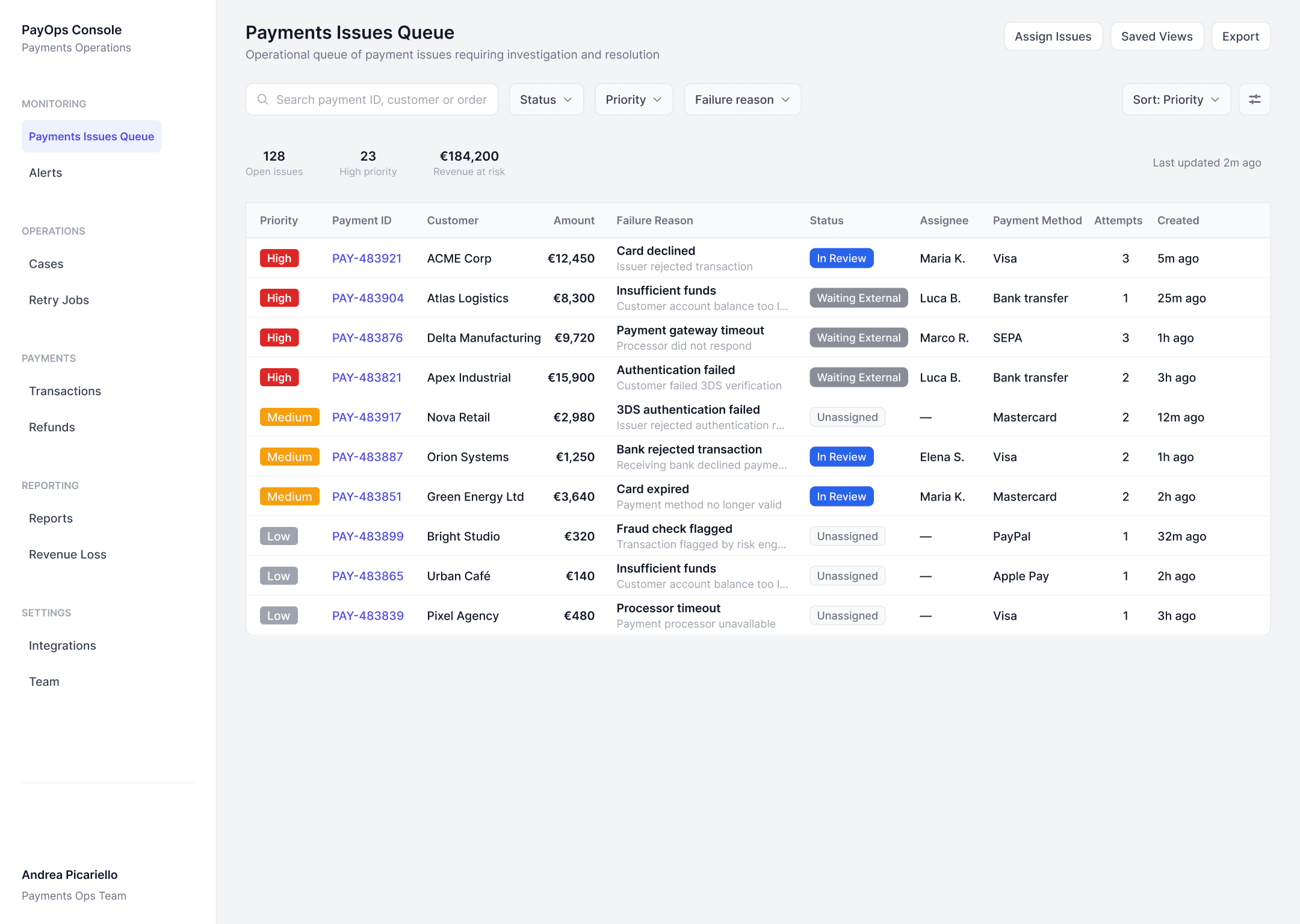Open Saved Views
Image resolution: width=1300 pixels, height=924 pixels.
click(x=1156, y=36)
